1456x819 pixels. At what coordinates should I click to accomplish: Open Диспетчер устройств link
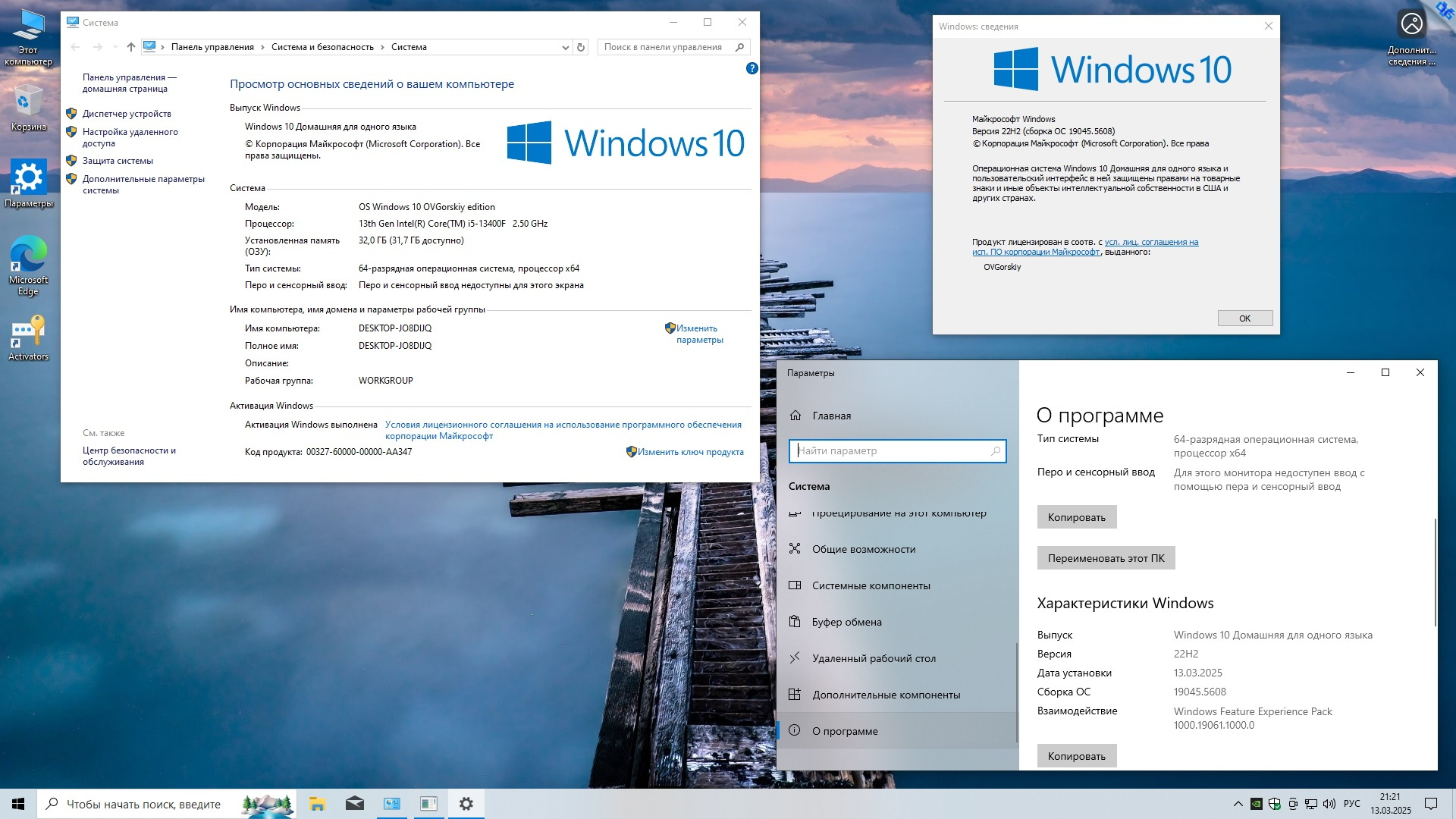[x=127, y=114]
